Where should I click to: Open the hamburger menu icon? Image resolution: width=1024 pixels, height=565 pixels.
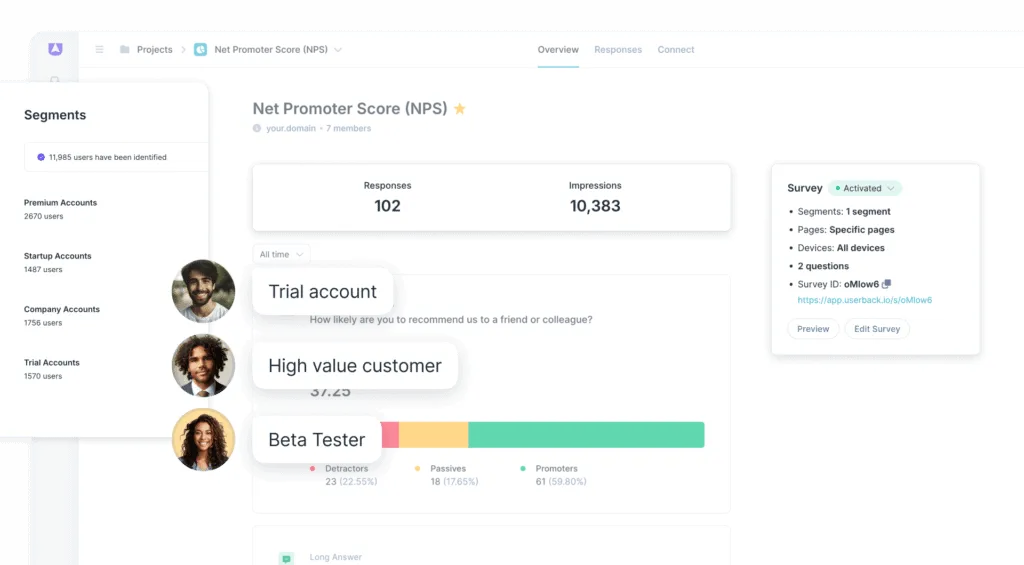click(99, 50)
